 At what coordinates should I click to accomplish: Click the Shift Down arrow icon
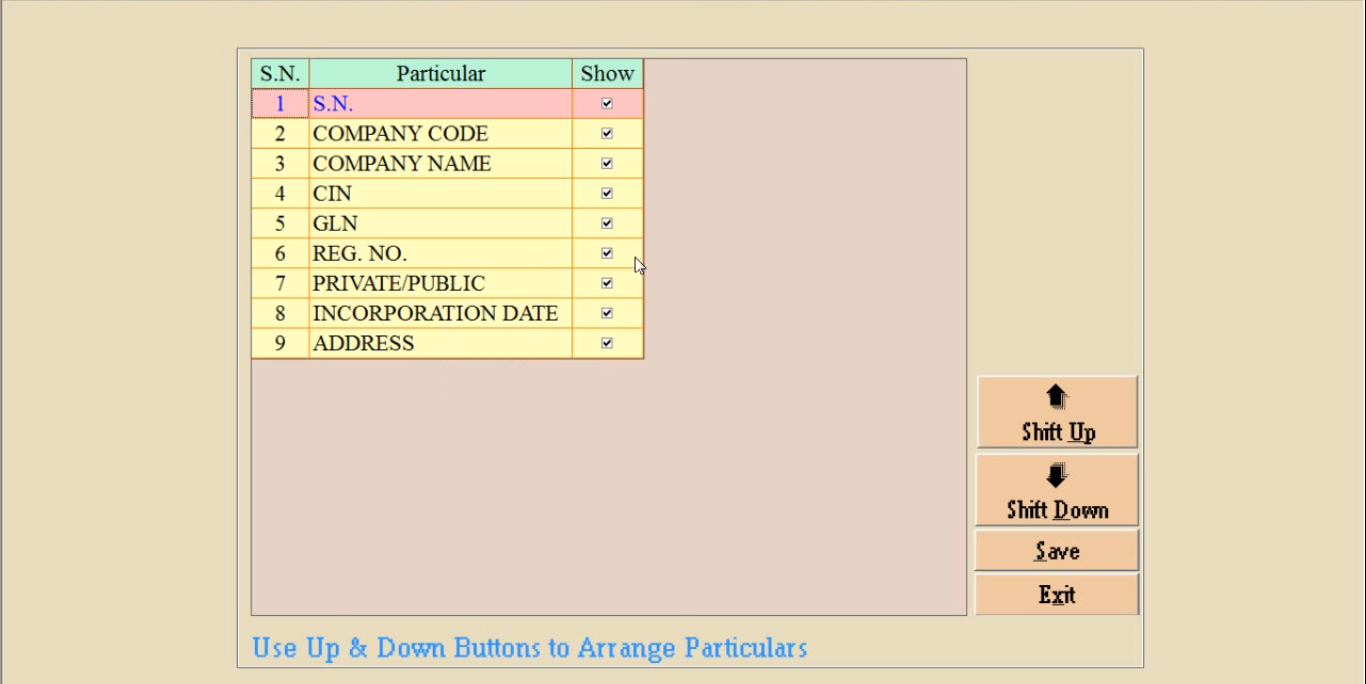[1057, 476]
